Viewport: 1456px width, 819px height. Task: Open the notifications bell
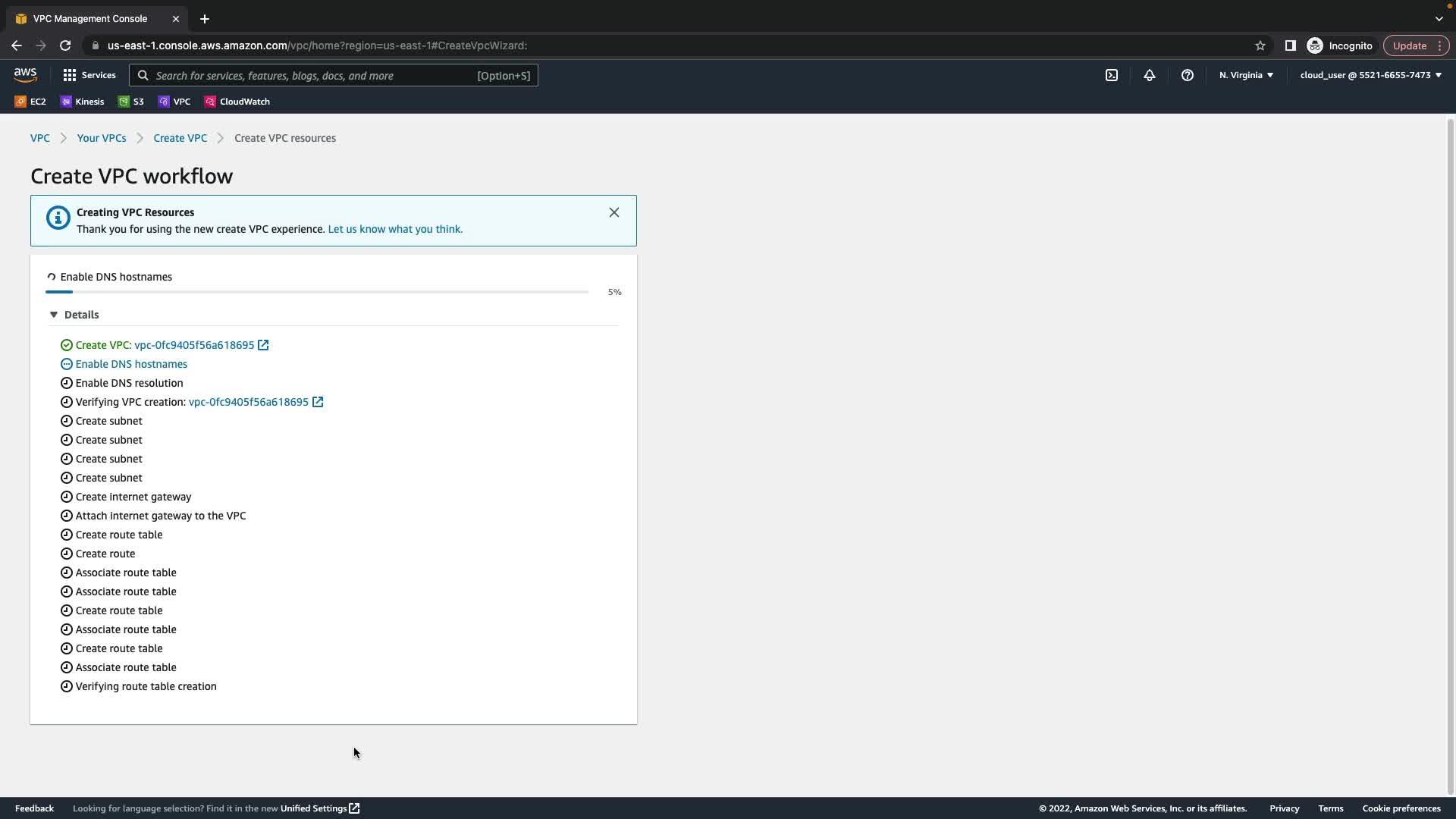(1149, 75)
